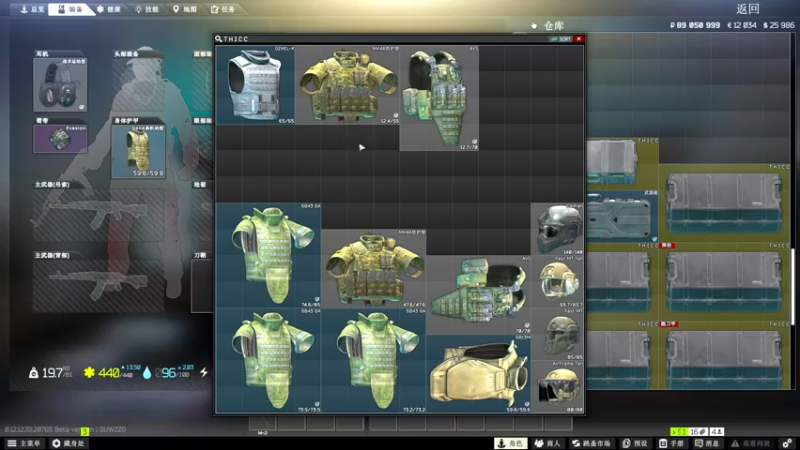Image resolution: width=800 pixels, height=450 pixels.
Task: Select the 6B43 armor with 73.2/73.2 durability
Action: click(x=373, y=360)
